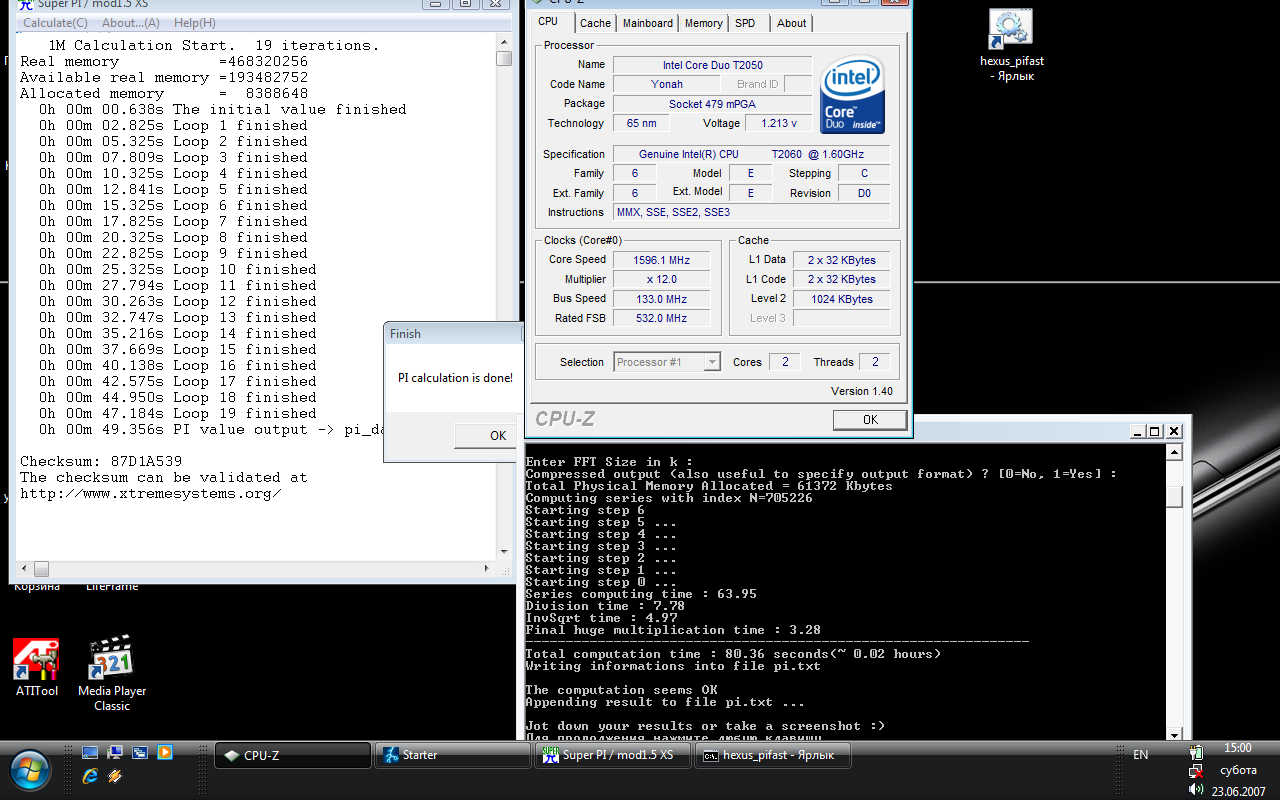Click the Package value Socket 479 mPGA
1280x800 pixels.
(712, 104)
